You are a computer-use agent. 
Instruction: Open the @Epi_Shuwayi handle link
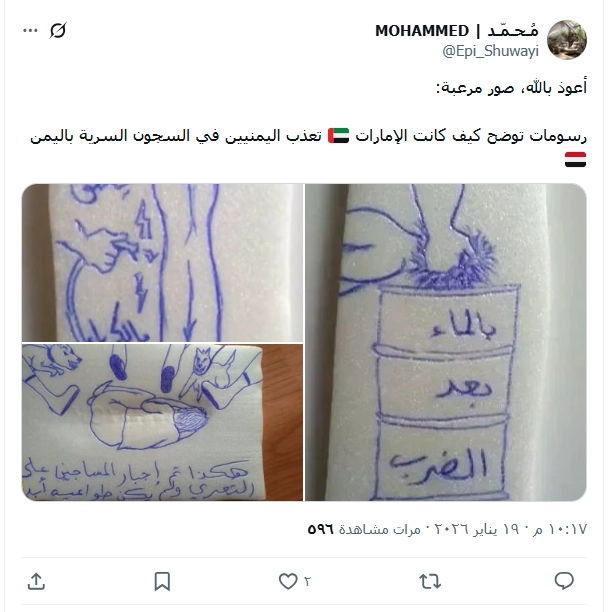491,51
